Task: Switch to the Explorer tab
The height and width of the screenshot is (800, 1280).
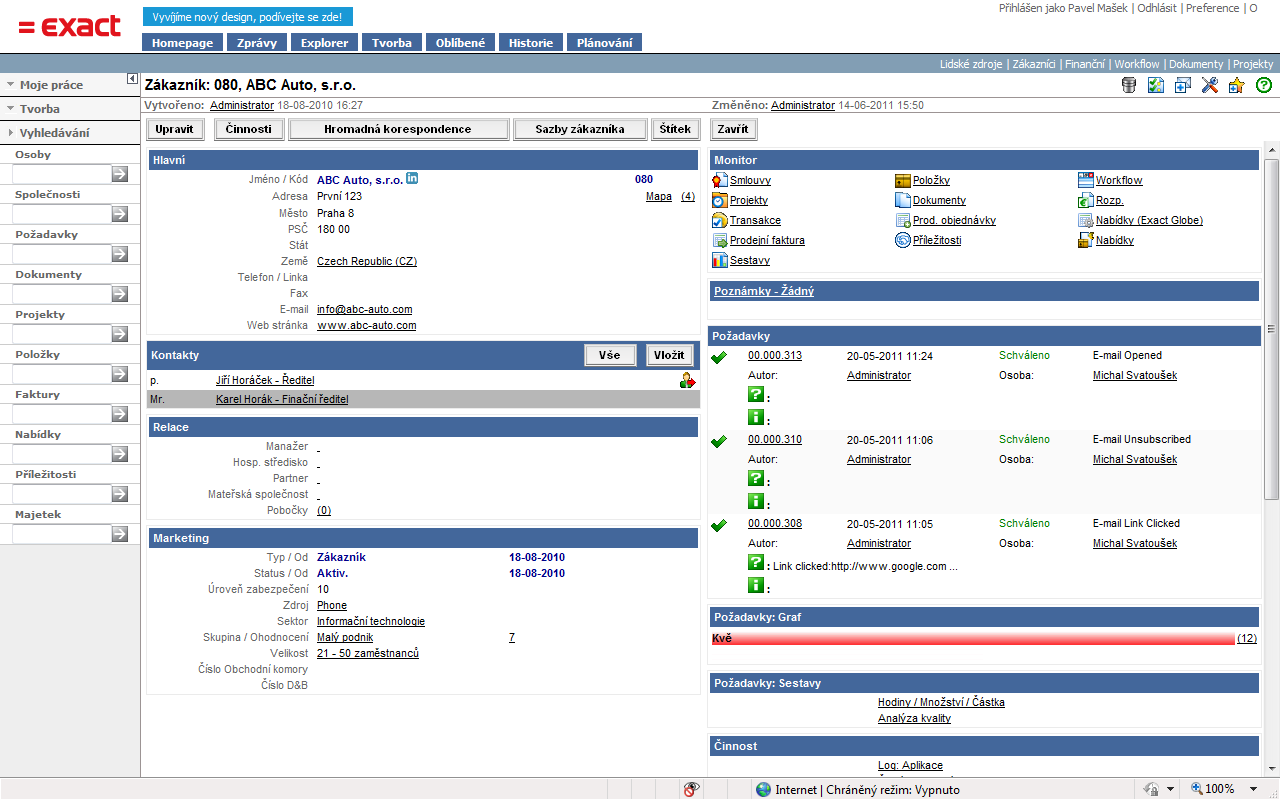Action: [325, 43]
